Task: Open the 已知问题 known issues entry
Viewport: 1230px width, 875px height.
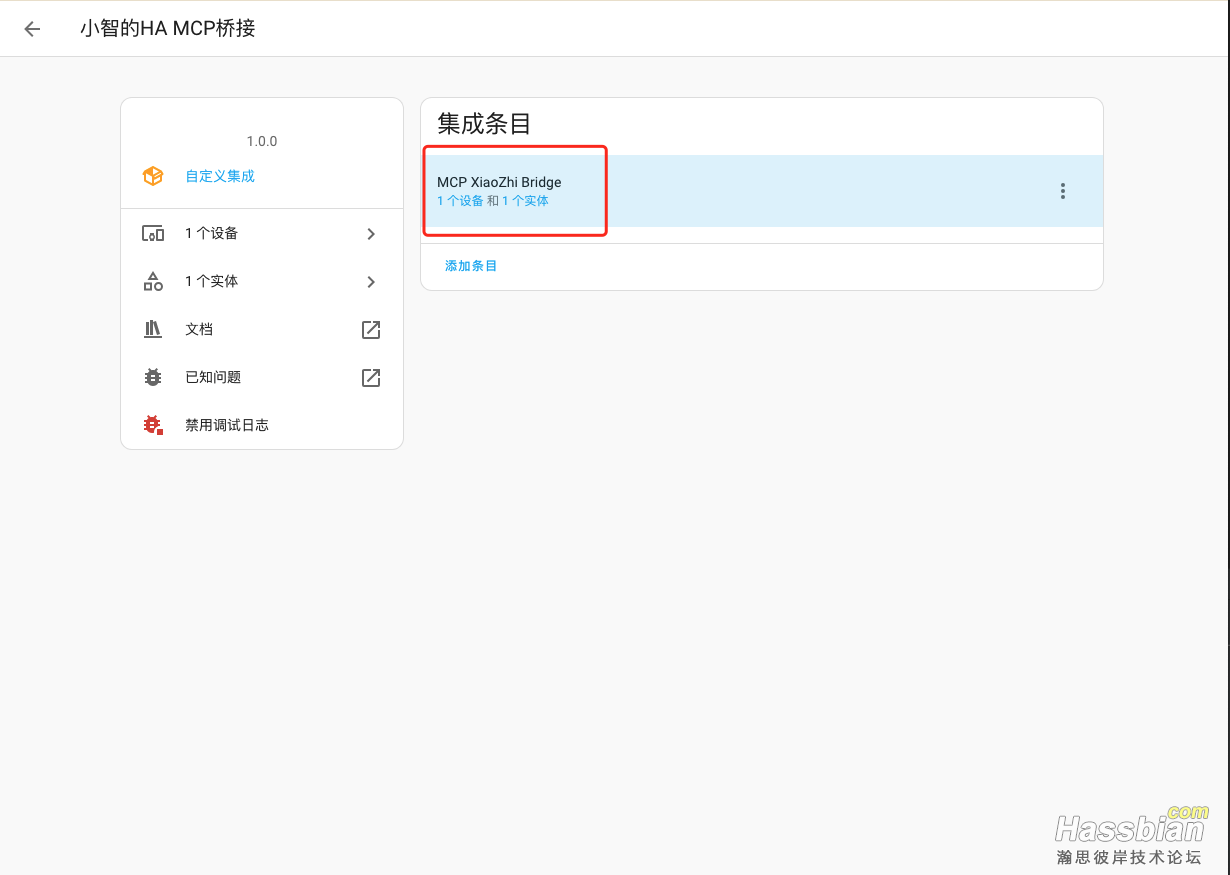Action: click(x=213, y=377)
